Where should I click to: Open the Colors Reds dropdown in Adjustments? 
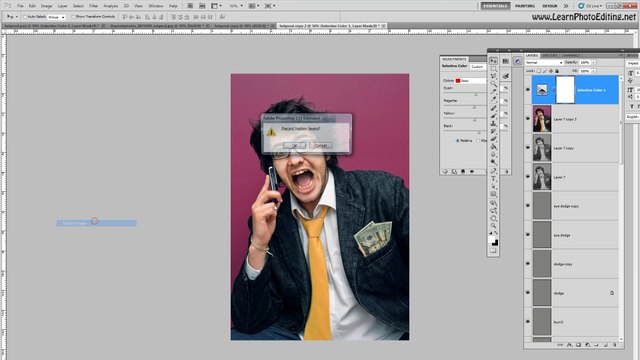coord(471,80)
